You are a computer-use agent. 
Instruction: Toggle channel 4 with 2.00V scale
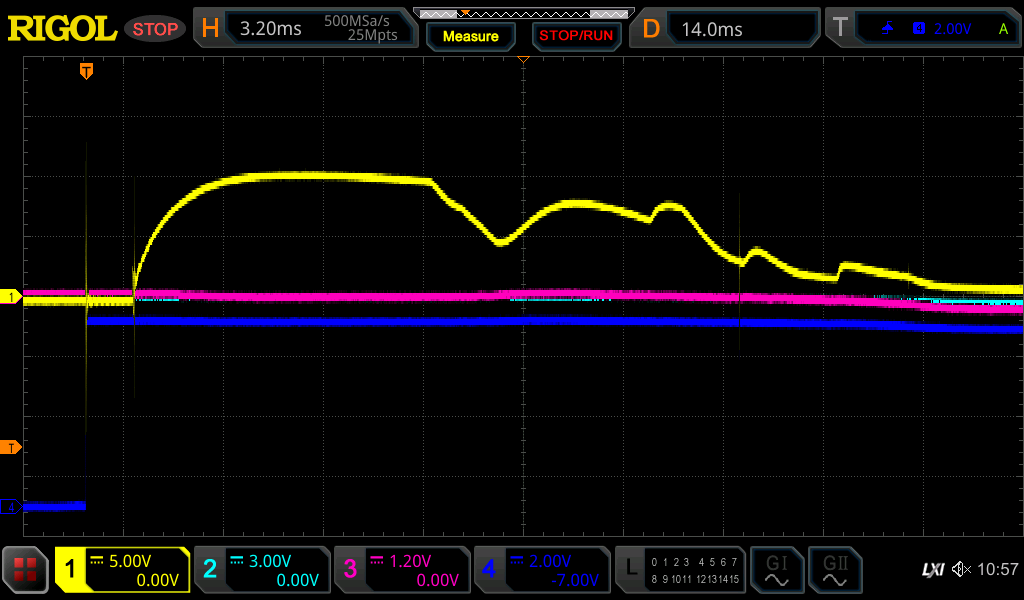pos(541,570)
